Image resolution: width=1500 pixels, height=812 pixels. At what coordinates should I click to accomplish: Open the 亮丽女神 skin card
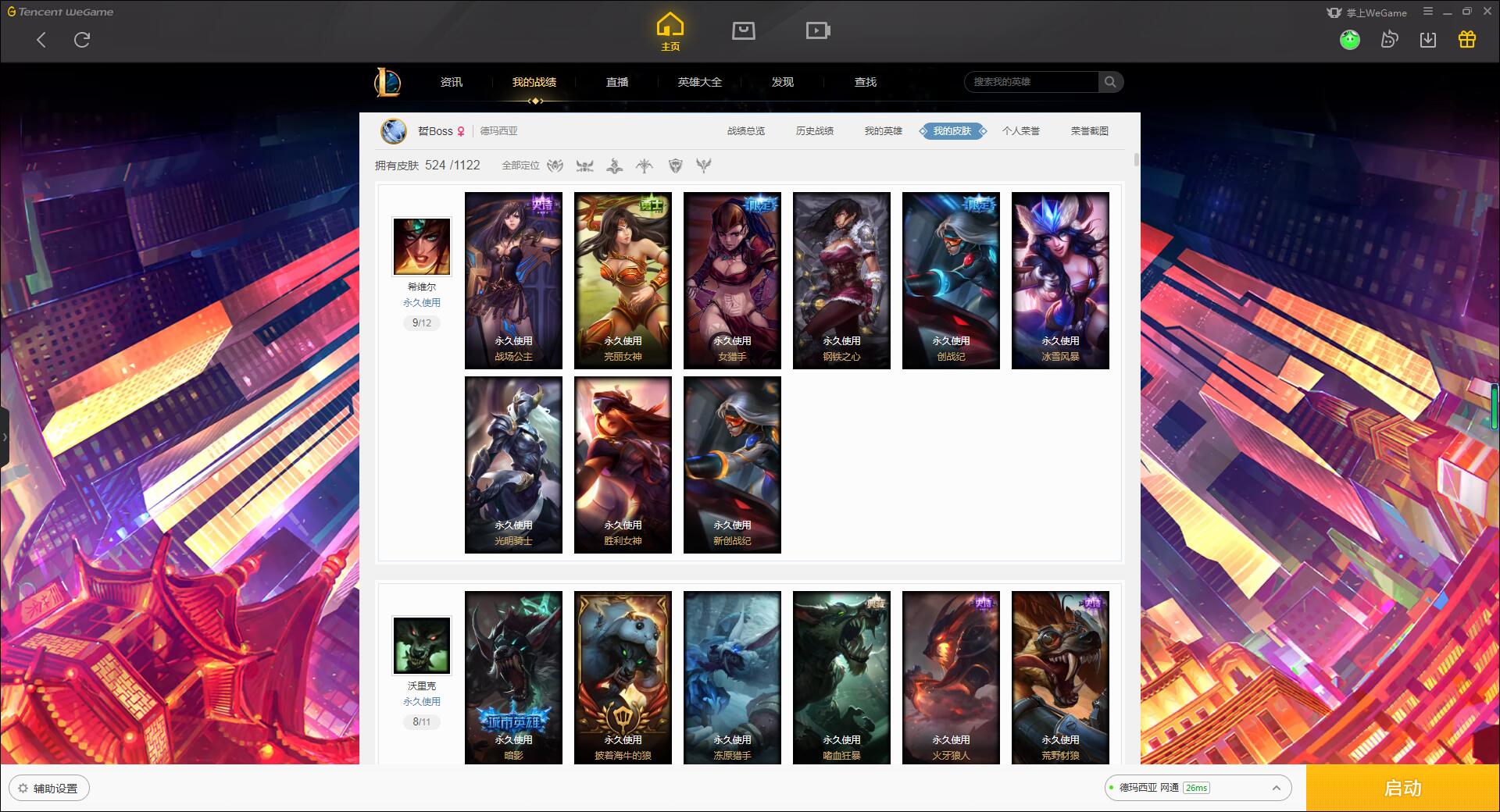[623, 281]
